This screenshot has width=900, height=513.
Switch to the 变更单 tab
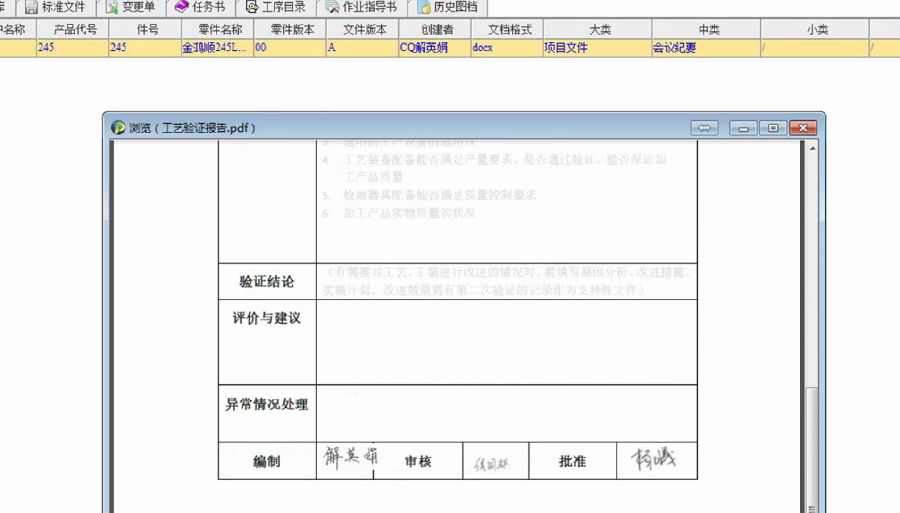[x=131, y=7]
